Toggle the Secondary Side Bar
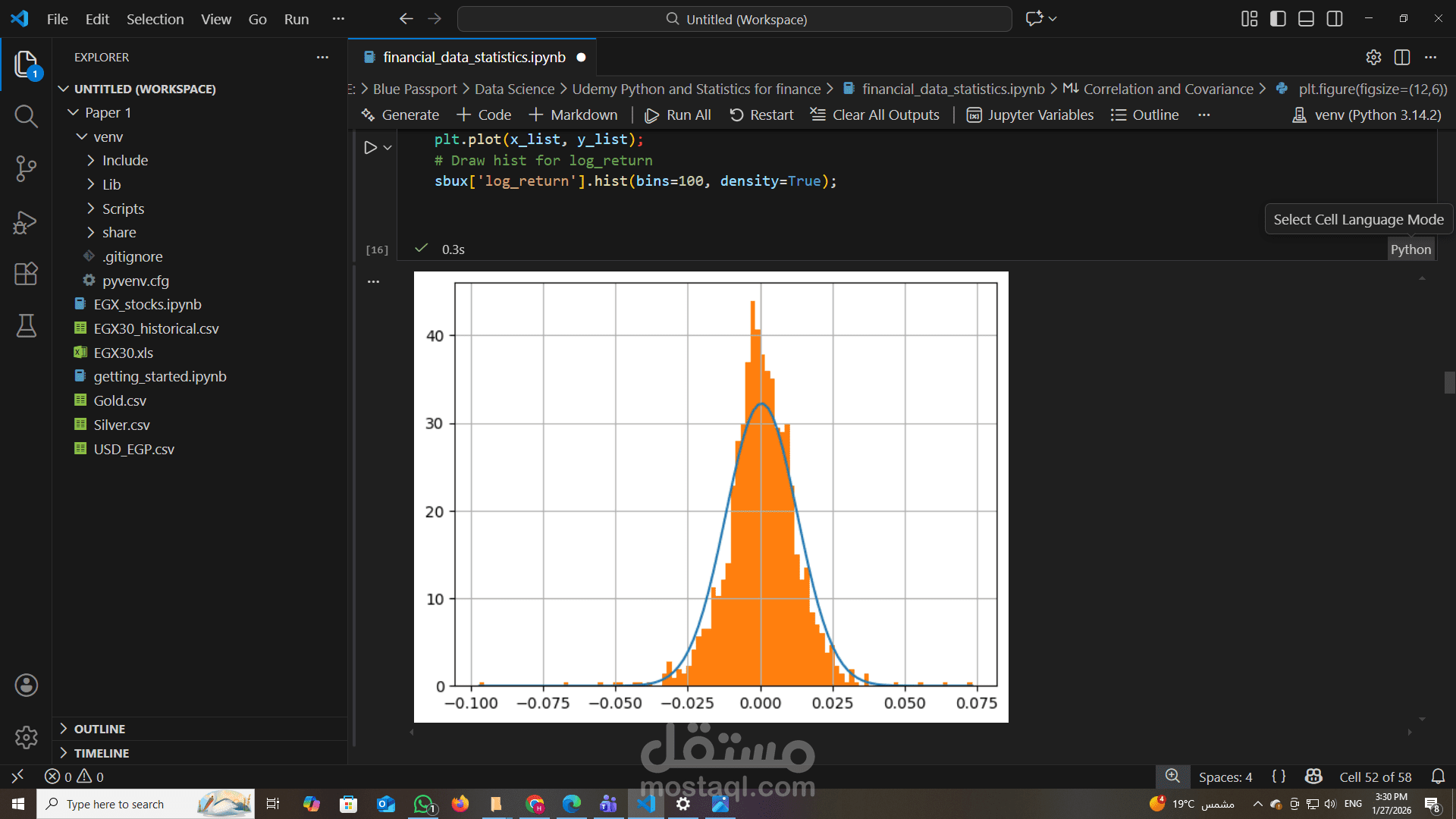This screenshot has height=819, width=1456. (1335, 19)
